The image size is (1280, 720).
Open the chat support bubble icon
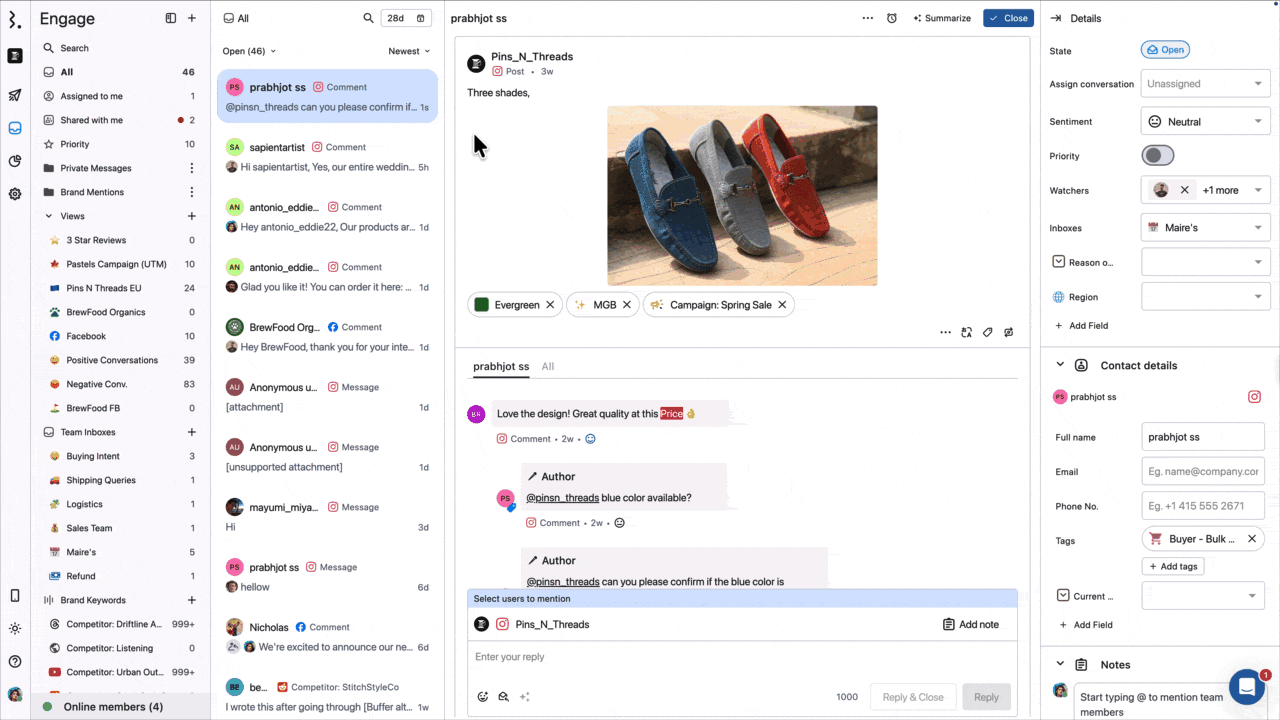[x=1247, y=687]
